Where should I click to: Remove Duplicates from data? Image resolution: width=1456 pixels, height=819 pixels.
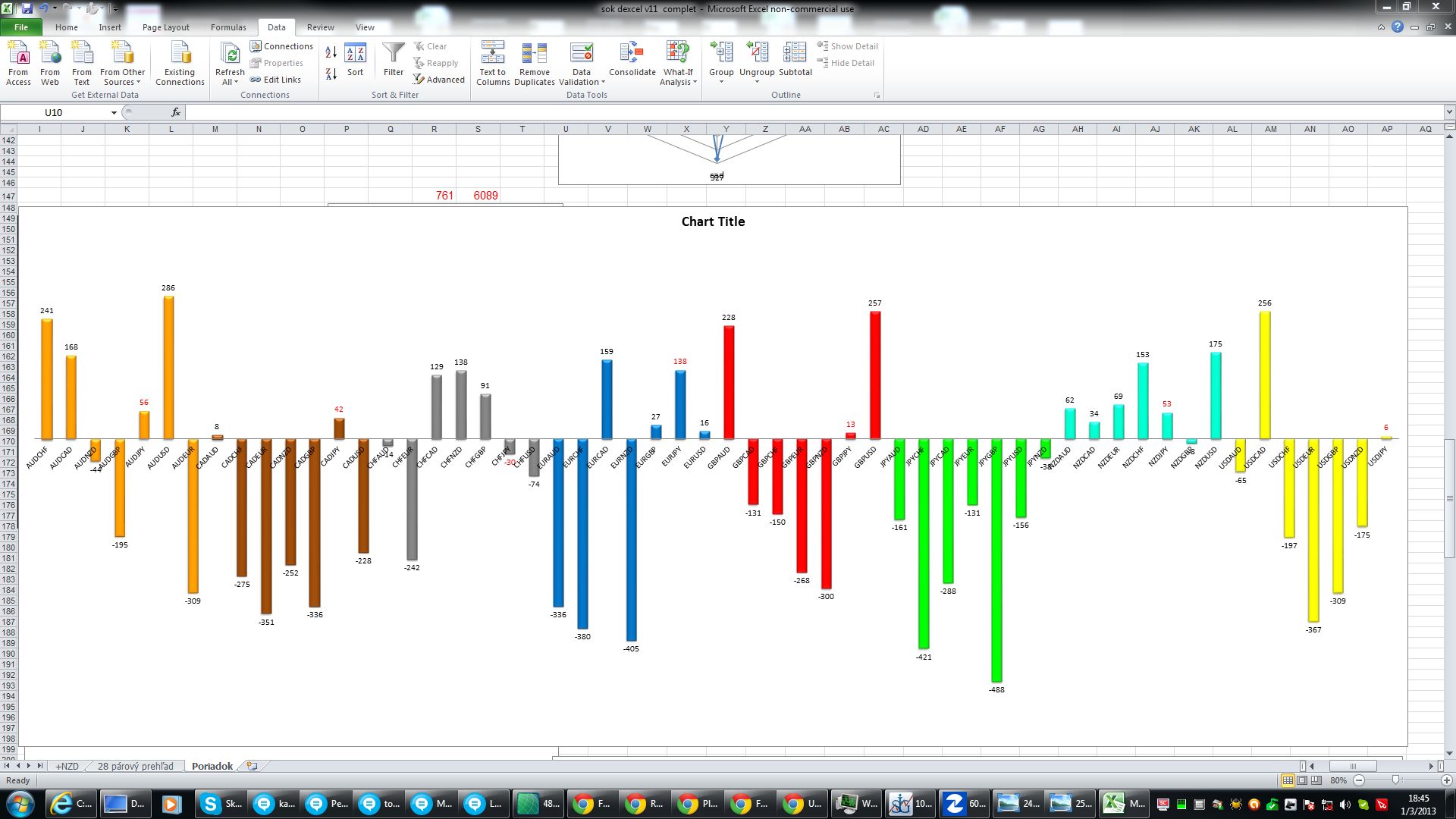pos(535,64)
